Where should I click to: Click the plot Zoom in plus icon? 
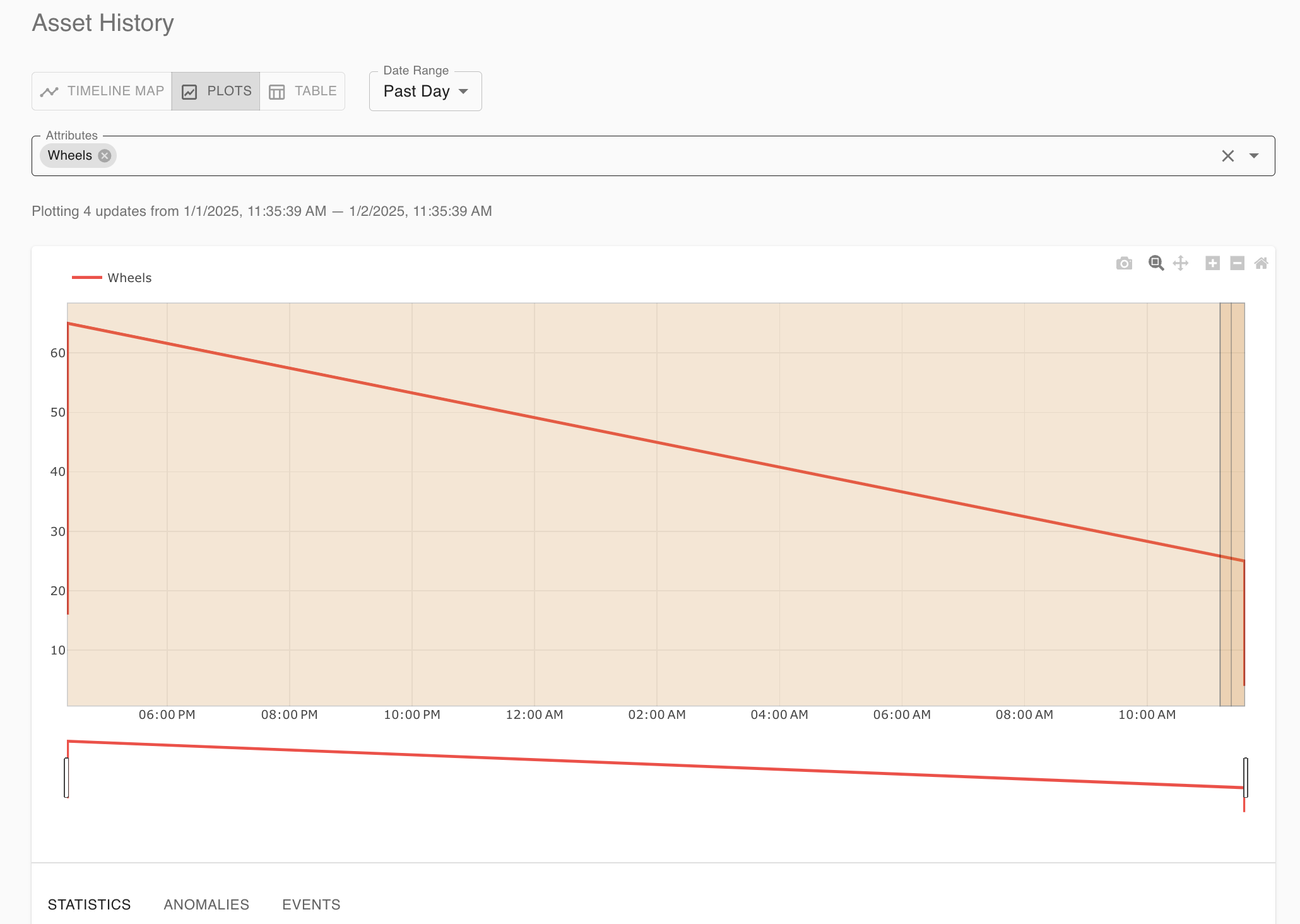(1212, 263)
